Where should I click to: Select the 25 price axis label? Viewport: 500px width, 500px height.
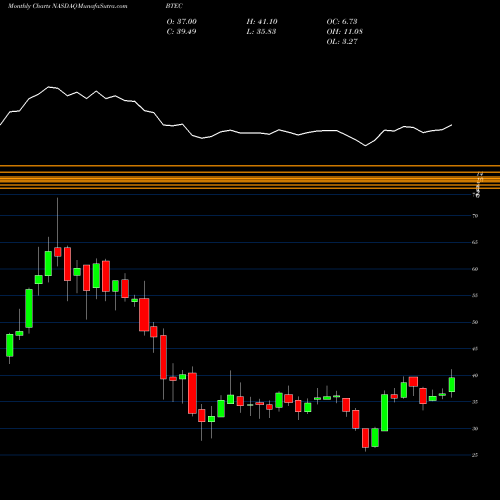click(x=475, y=455)
